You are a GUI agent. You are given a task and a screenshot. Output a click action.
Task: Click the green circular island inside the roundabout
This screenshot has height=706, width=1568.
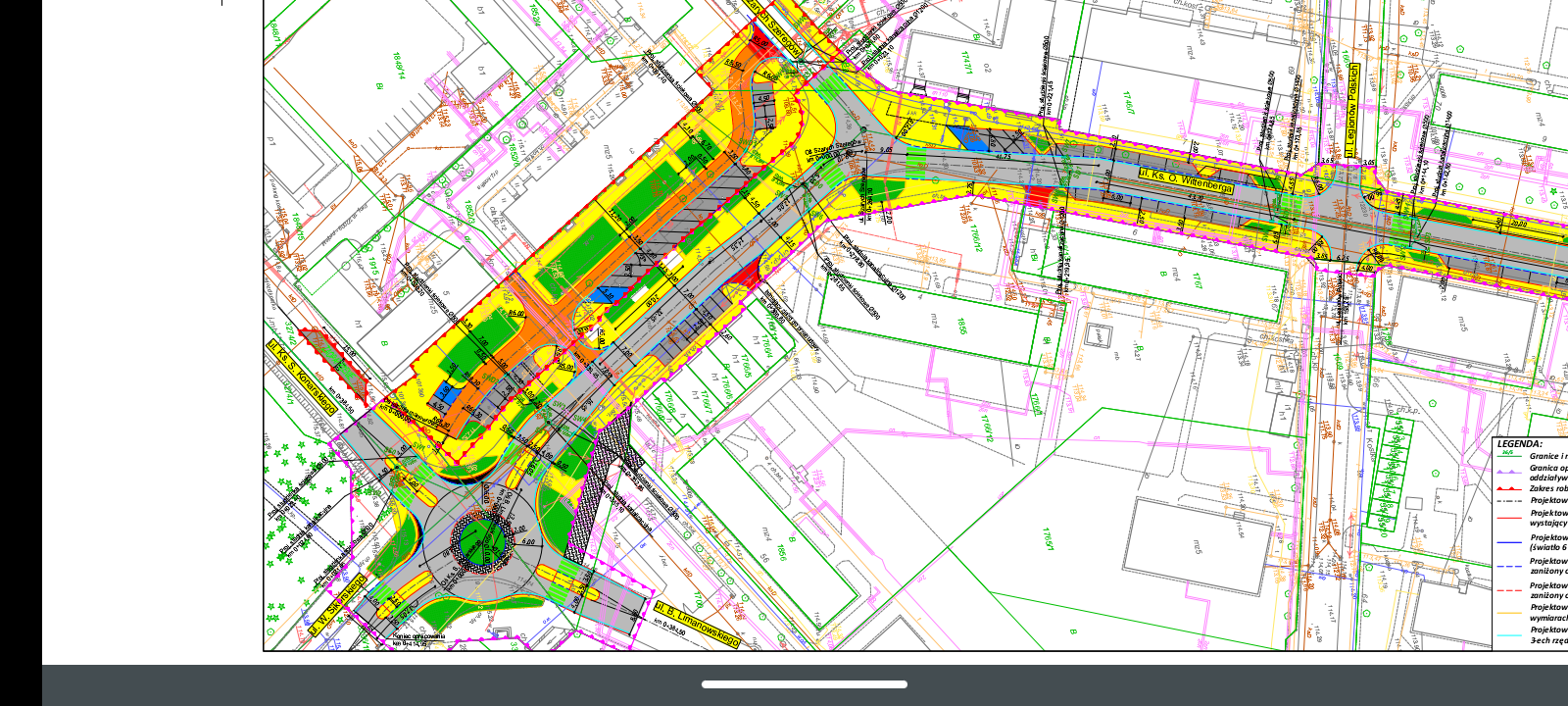481,540
